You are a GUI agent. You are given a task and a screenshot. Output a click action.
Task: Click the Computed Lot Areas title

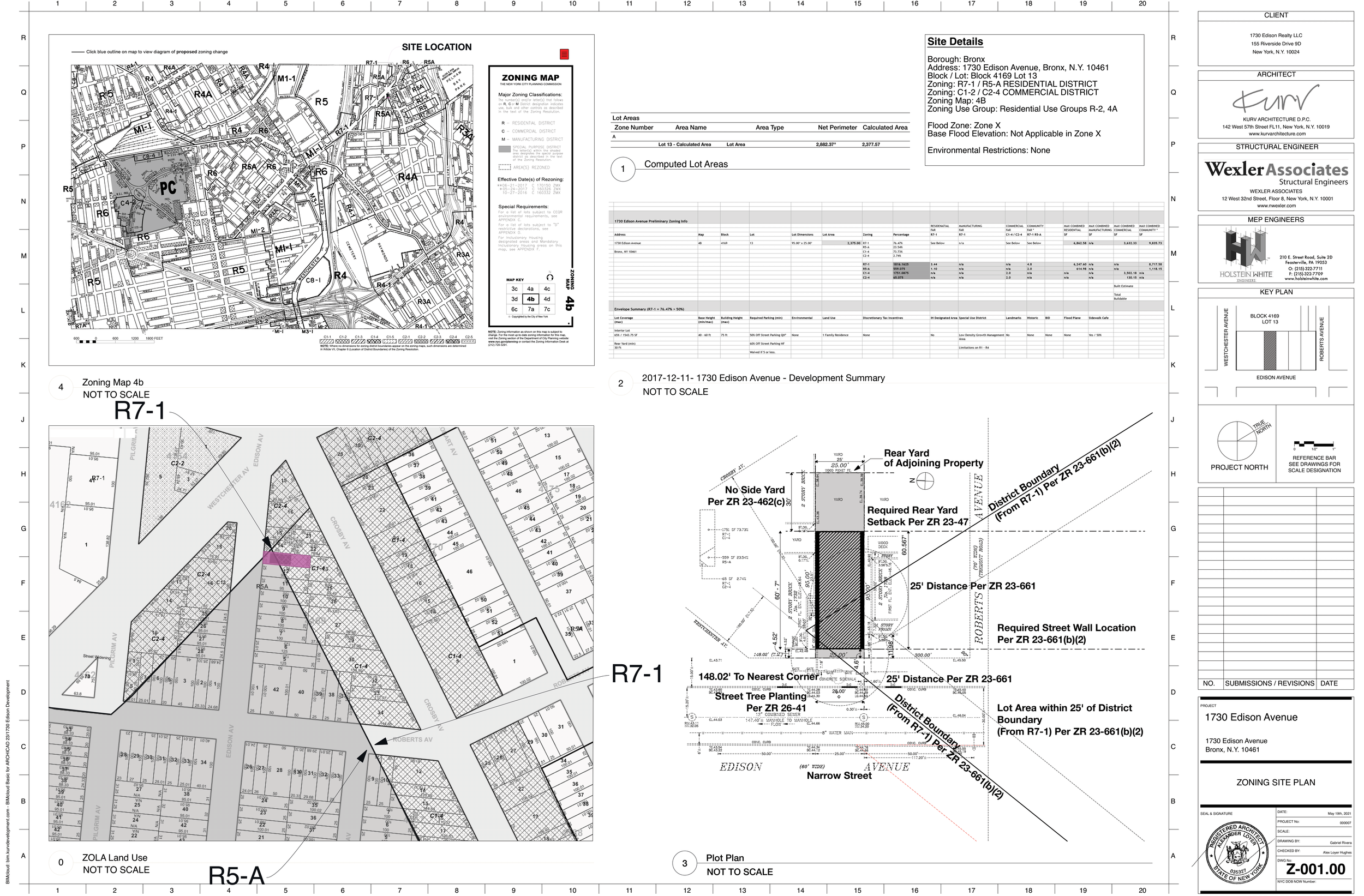(685, 164)
